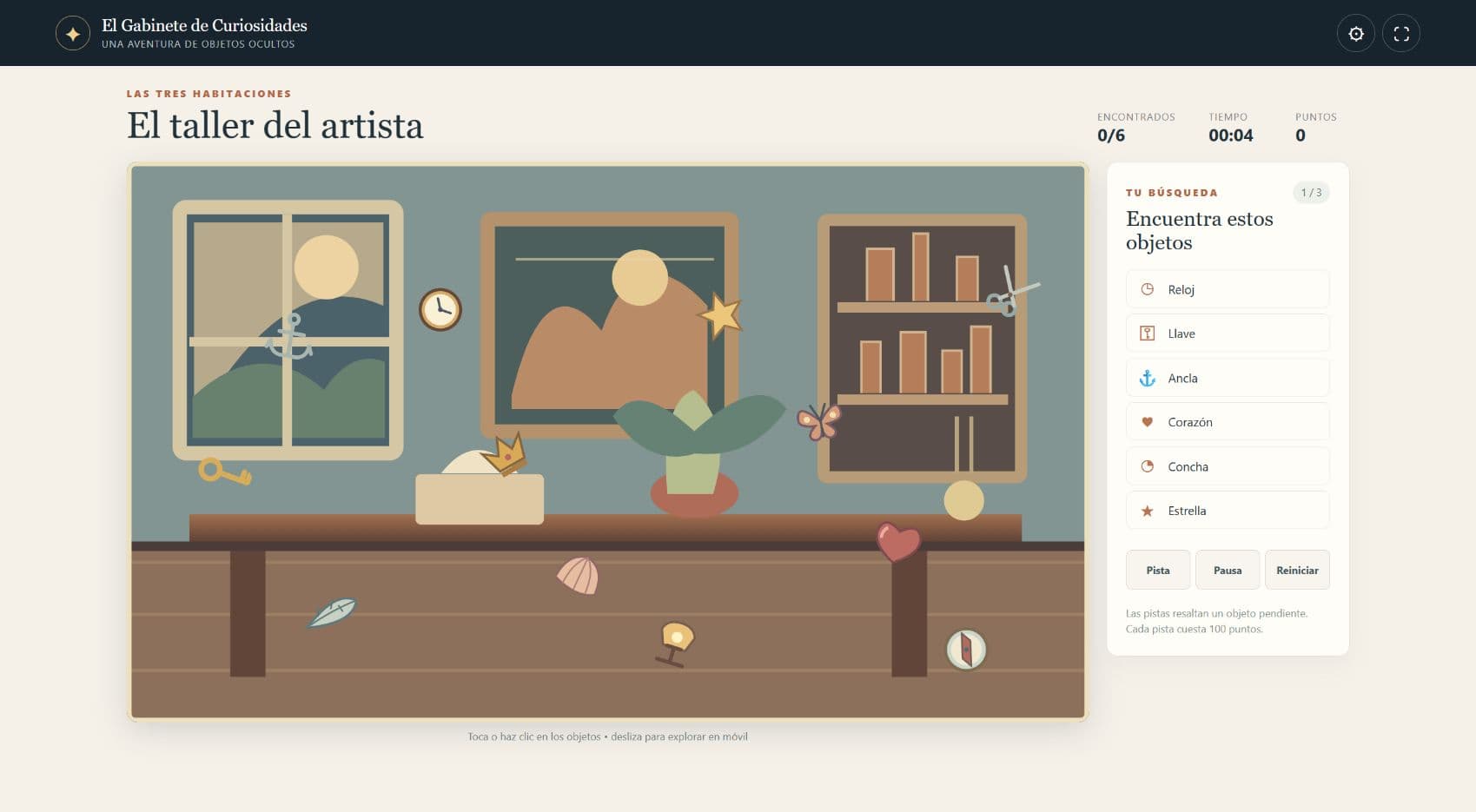Pick the yellow star on the painting

click(x=720, y=315)
